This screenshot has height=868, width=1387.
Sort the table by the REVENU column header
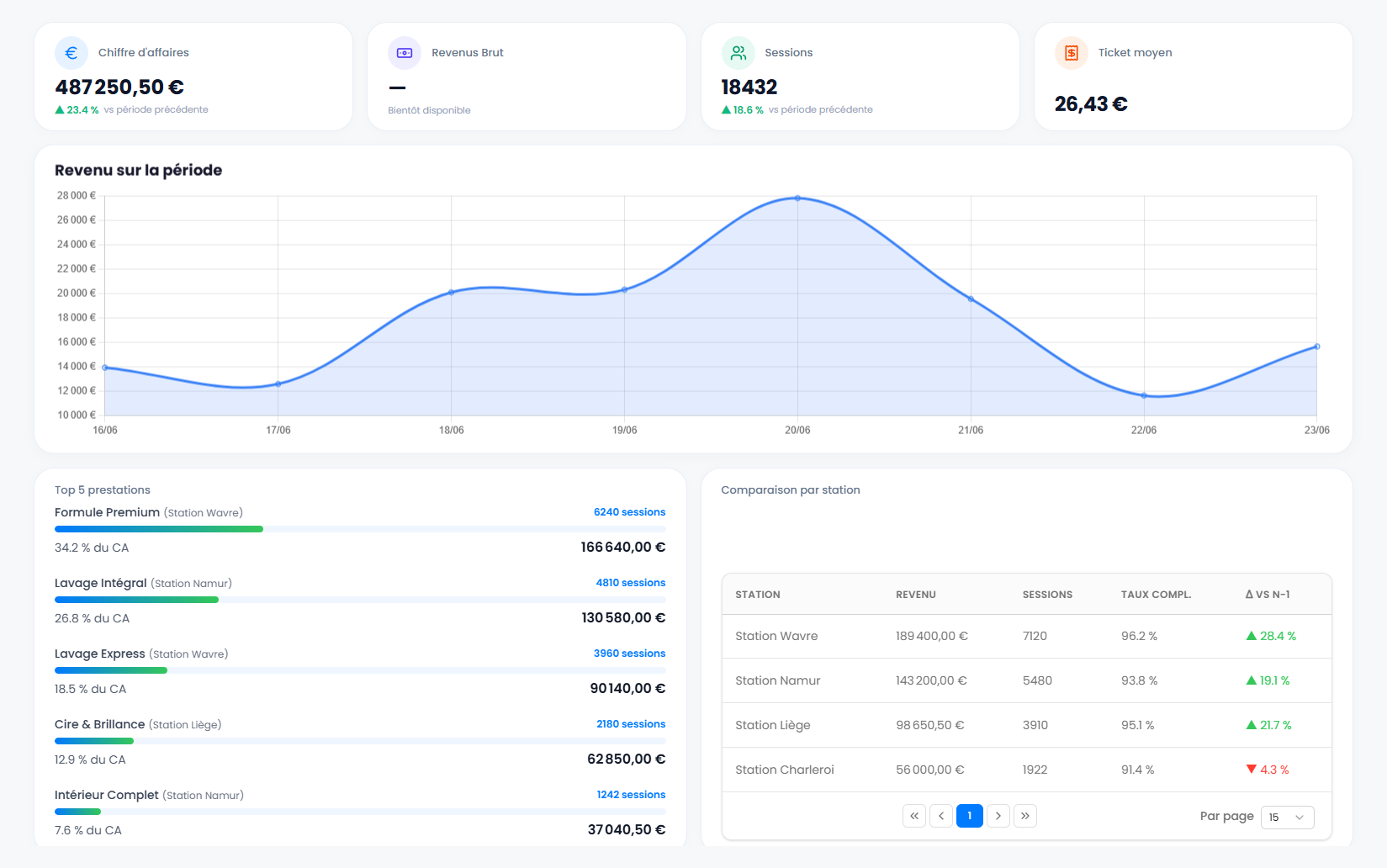[x=916, y=595]
